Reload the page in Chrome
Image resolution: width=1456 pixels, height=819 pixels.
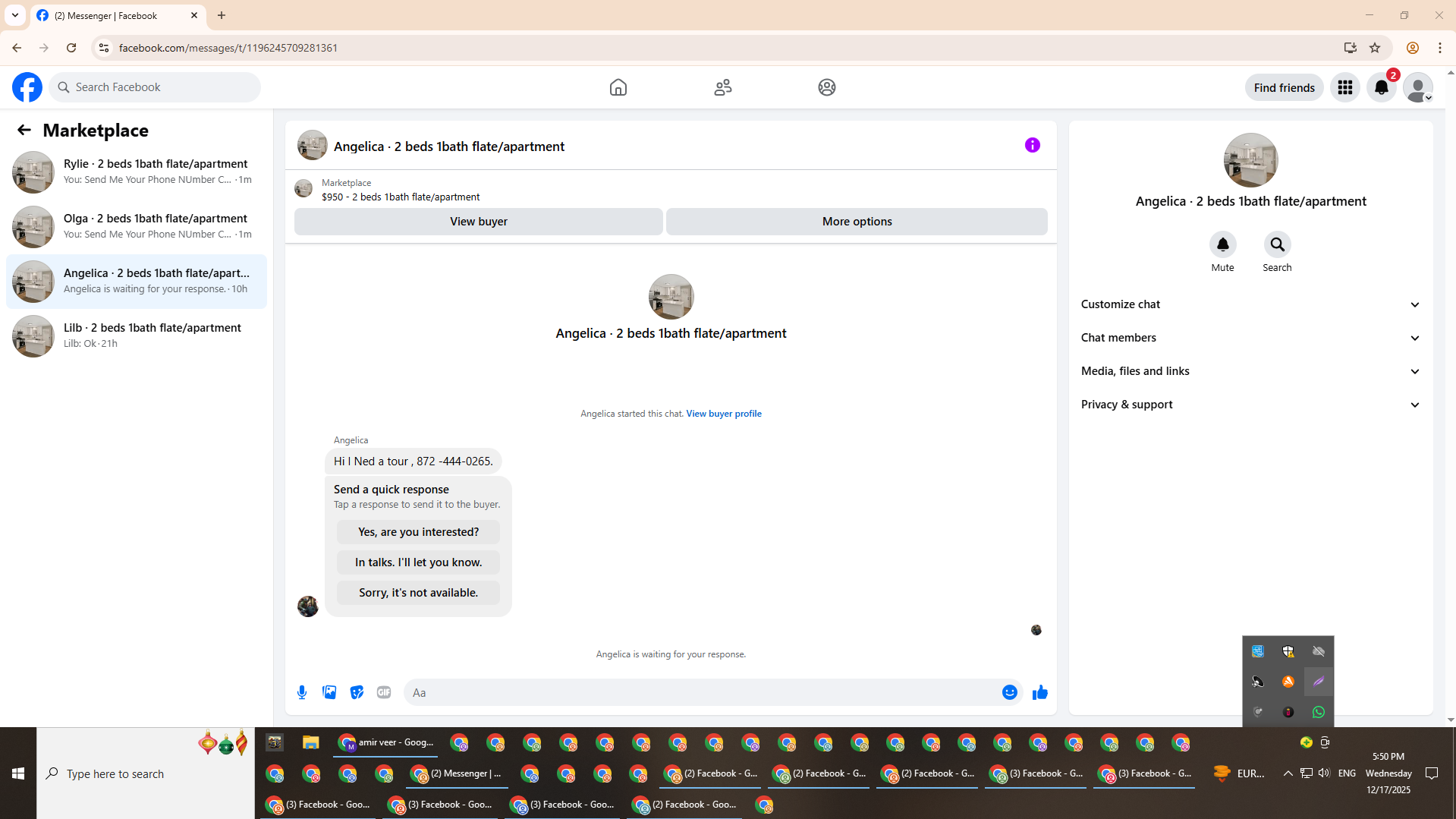pos(71,48)
